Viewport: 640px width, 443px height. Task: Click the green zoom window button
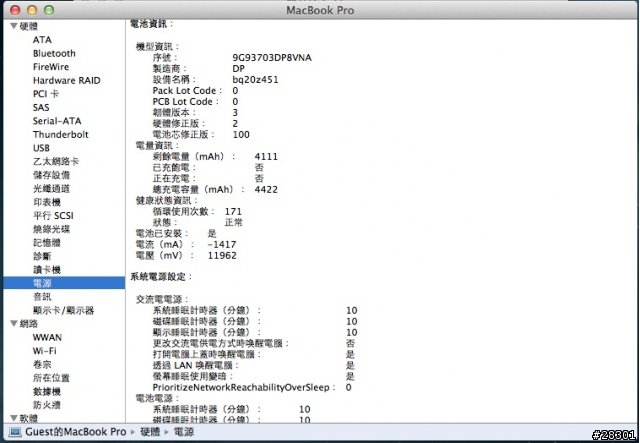coord(49,9)
